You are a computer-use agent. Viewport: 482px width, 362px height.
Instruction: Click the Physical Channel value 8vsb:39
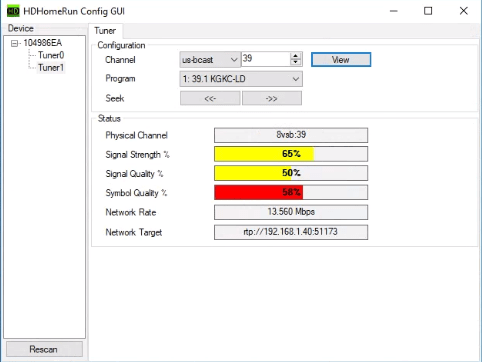[x=291, y=135]
